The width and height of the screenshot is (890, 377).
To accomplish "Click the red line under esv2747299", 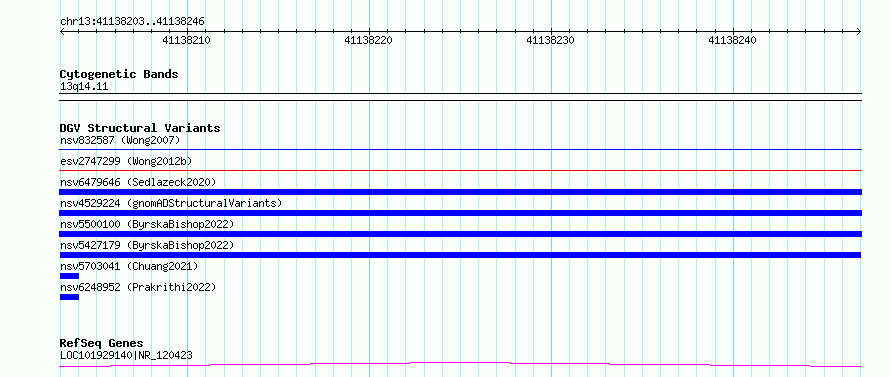I will (x=460, y=170).
